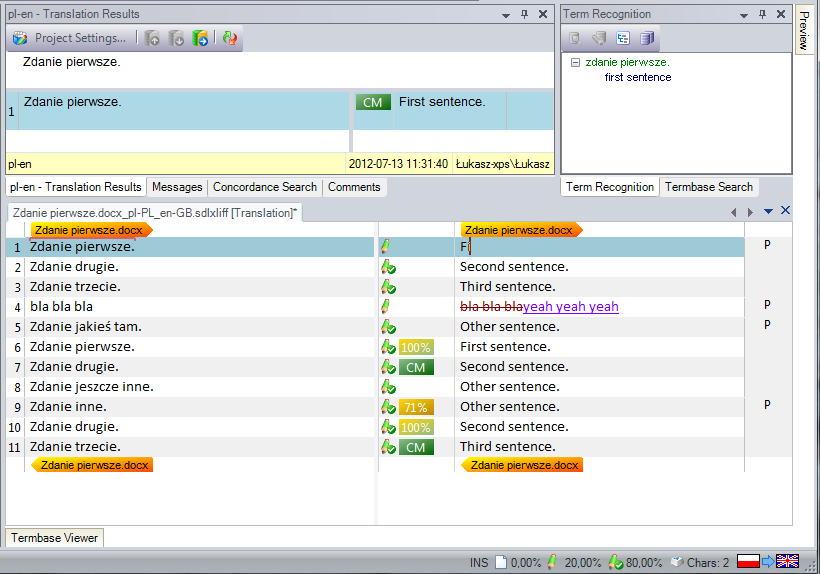Collapse the 'zdanie pierwsze.' term tree node
The width and height of the screenshot is (820, 574).
point(575,62)
